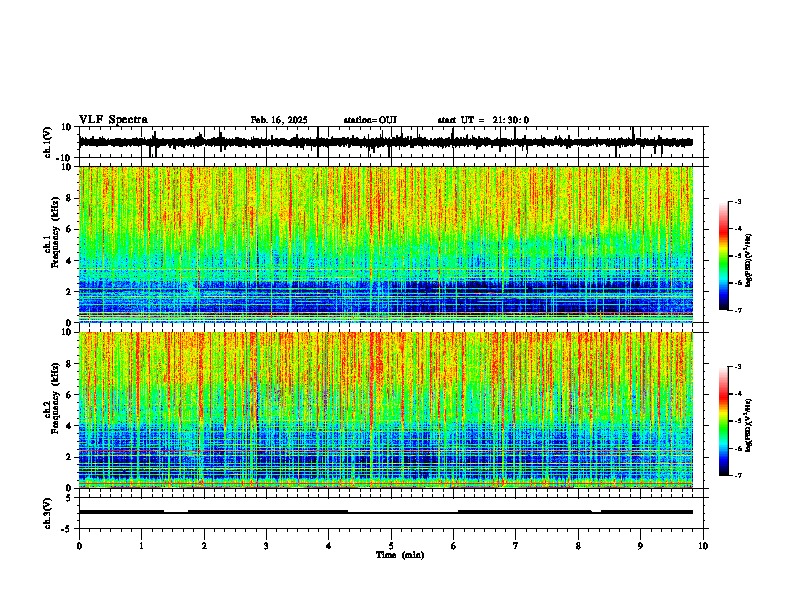Click the "station=OUI" label
792x612 pixels.
370,120
